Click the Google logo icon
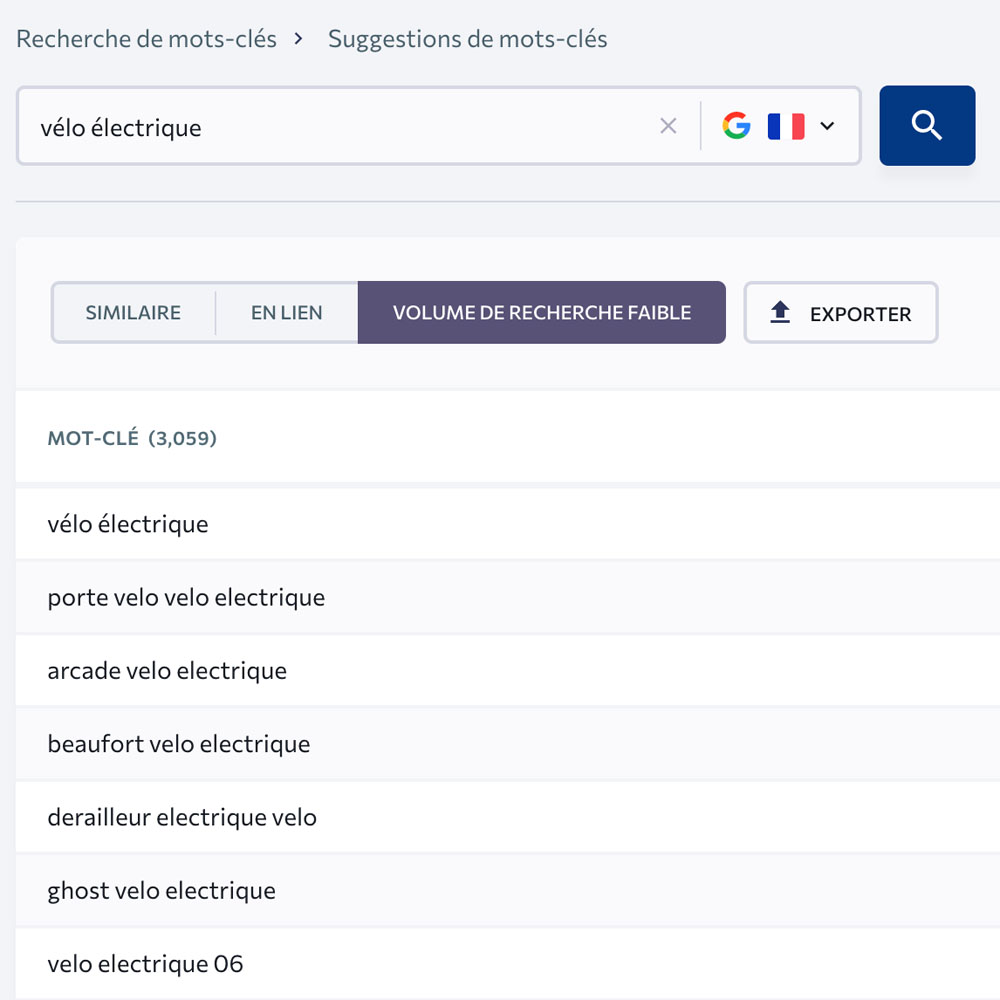This screenshot has width=1000, height=1000. (x=736, y=126)
